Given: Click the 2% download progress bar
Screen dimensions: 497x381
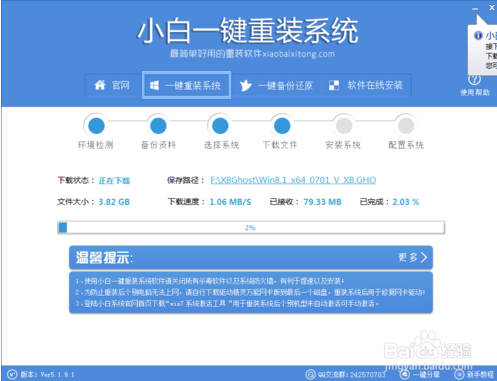Looking at the screenshot, I should [x=251, y=228].
